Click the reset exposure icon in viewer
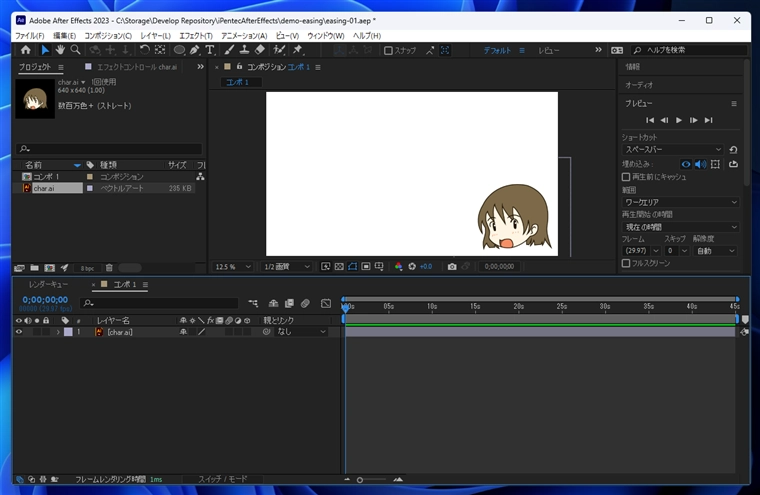 point(412,267)
